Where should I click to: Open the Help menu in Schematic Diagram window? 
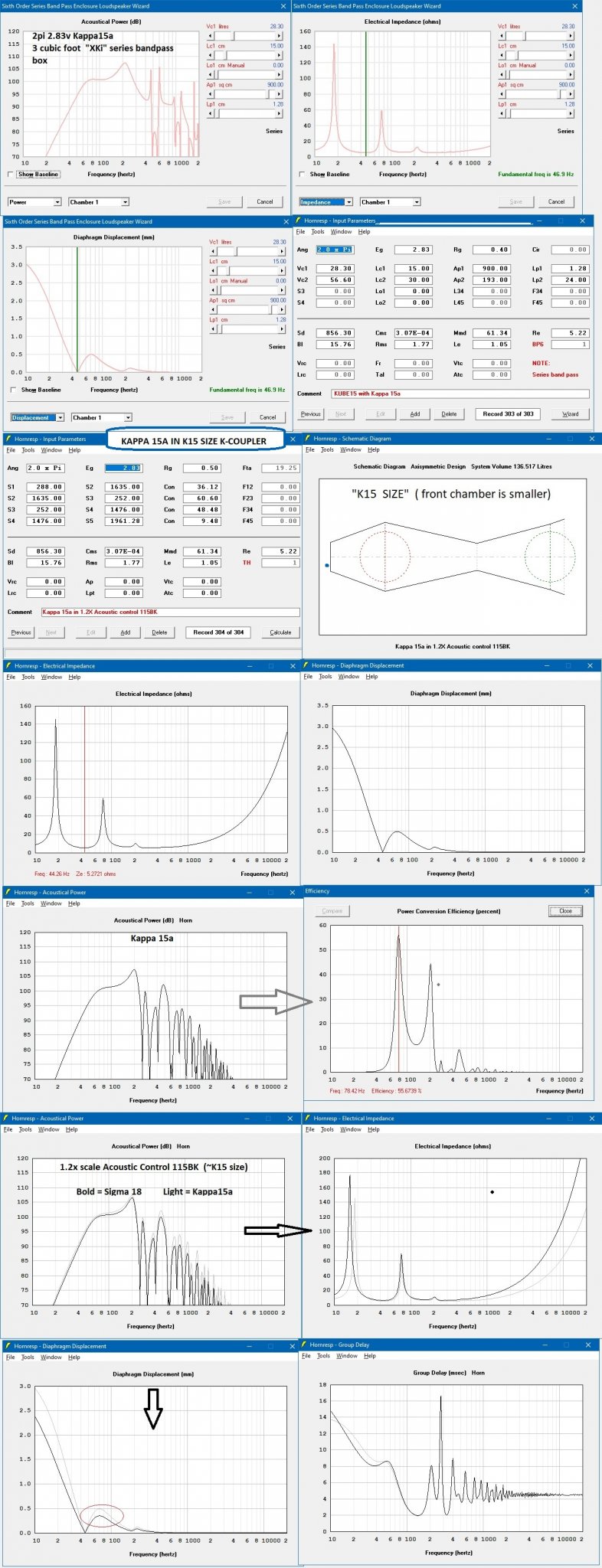pyautogui.click(x=374, y=450)
